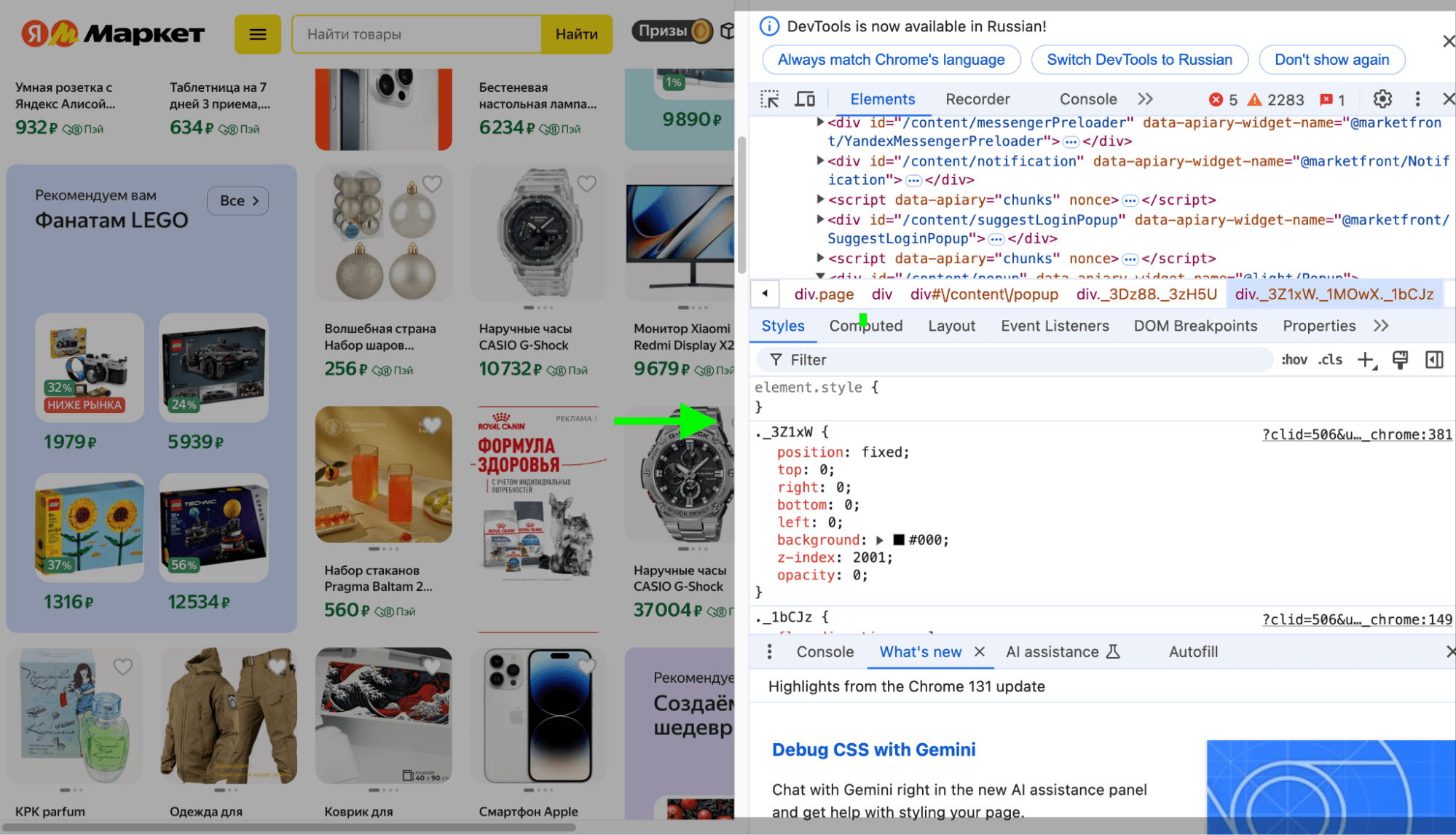Show more DevTools tabs chevron
The height and width of the screenshot is (835, 1456).
tap(1145, 99)
